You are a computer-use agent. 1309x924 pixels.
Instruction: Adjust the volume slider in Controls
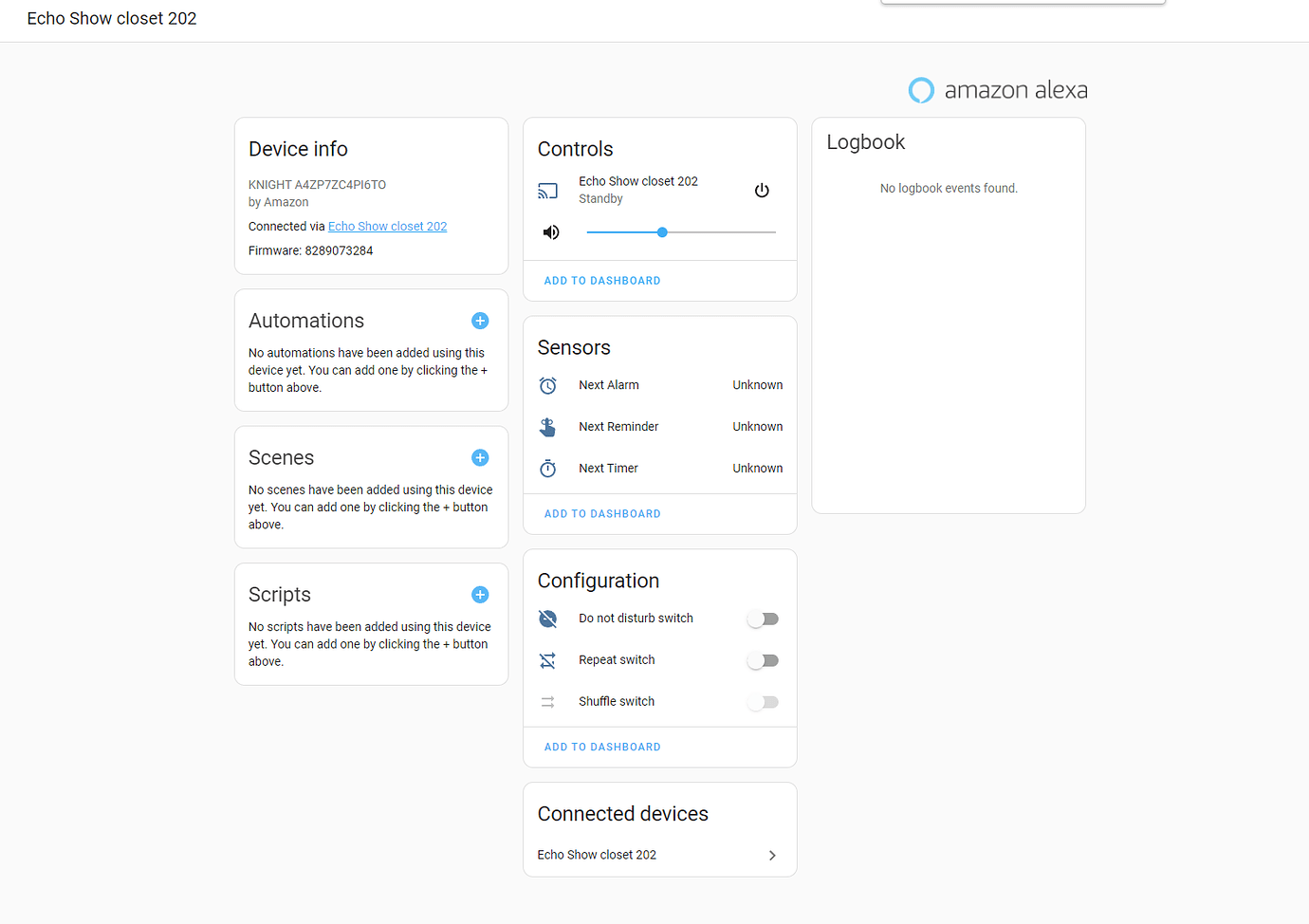(681, 232)
